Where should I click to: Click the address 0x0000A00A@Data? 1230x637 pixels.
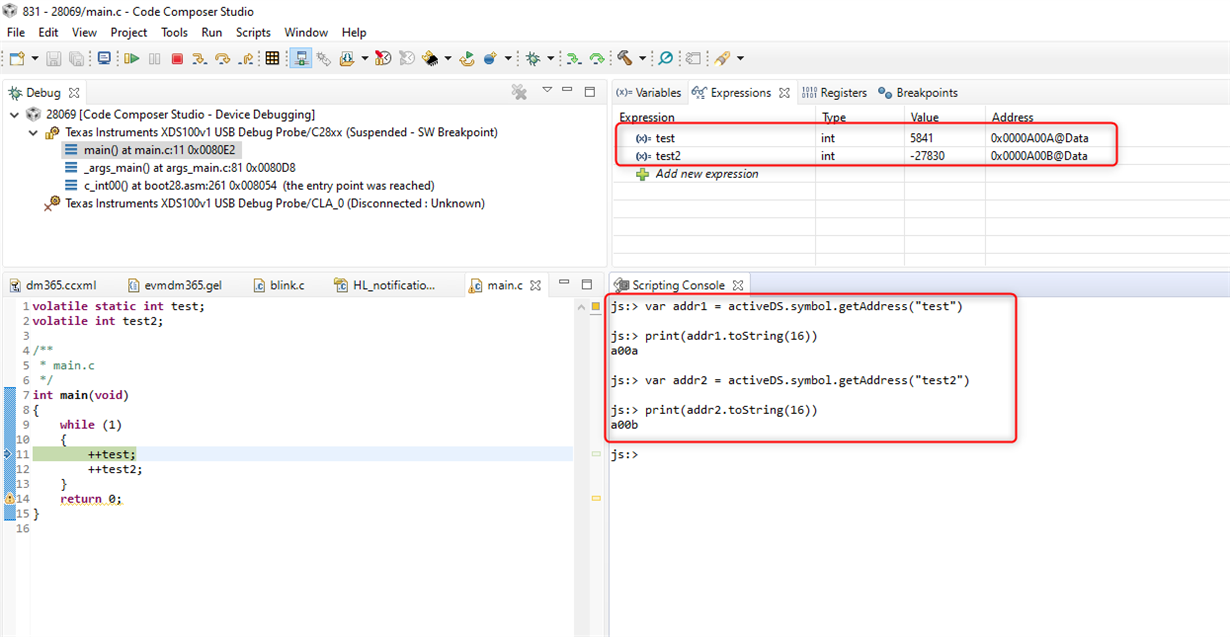pyautogui.click(x=1039, y=138)
